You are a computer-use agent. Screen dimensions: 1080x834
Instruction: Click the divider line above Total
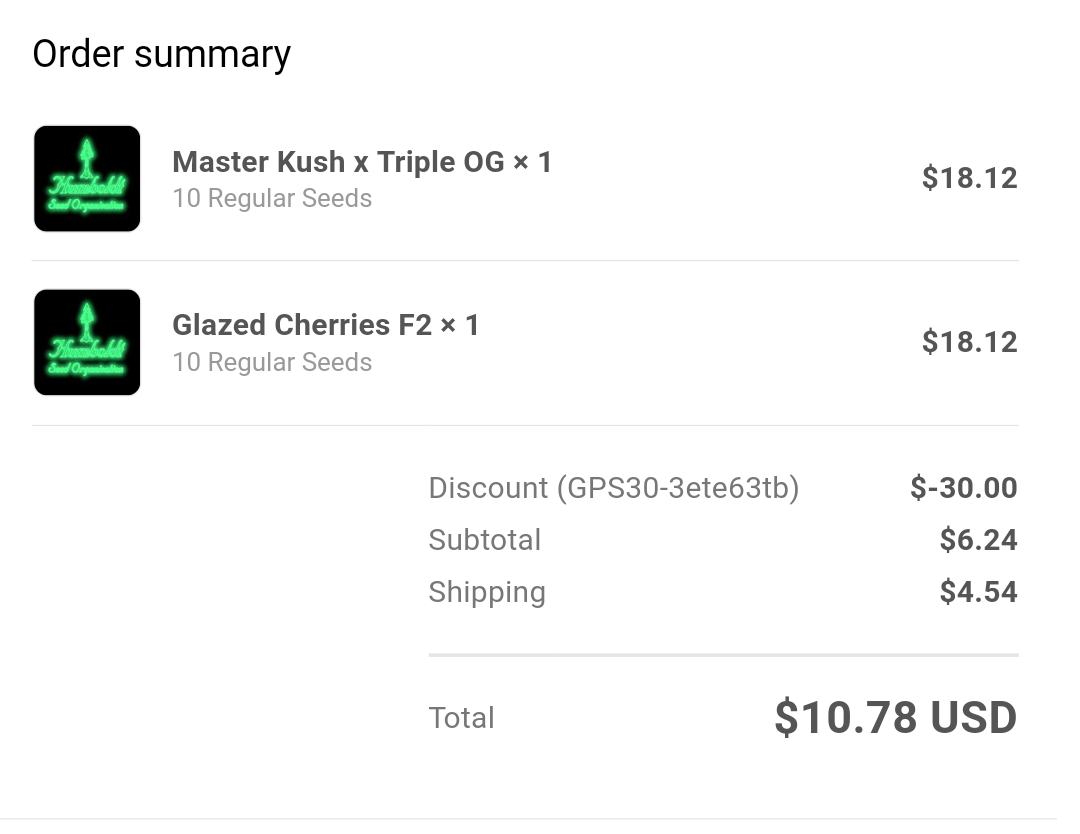click(x=723, y=655)
